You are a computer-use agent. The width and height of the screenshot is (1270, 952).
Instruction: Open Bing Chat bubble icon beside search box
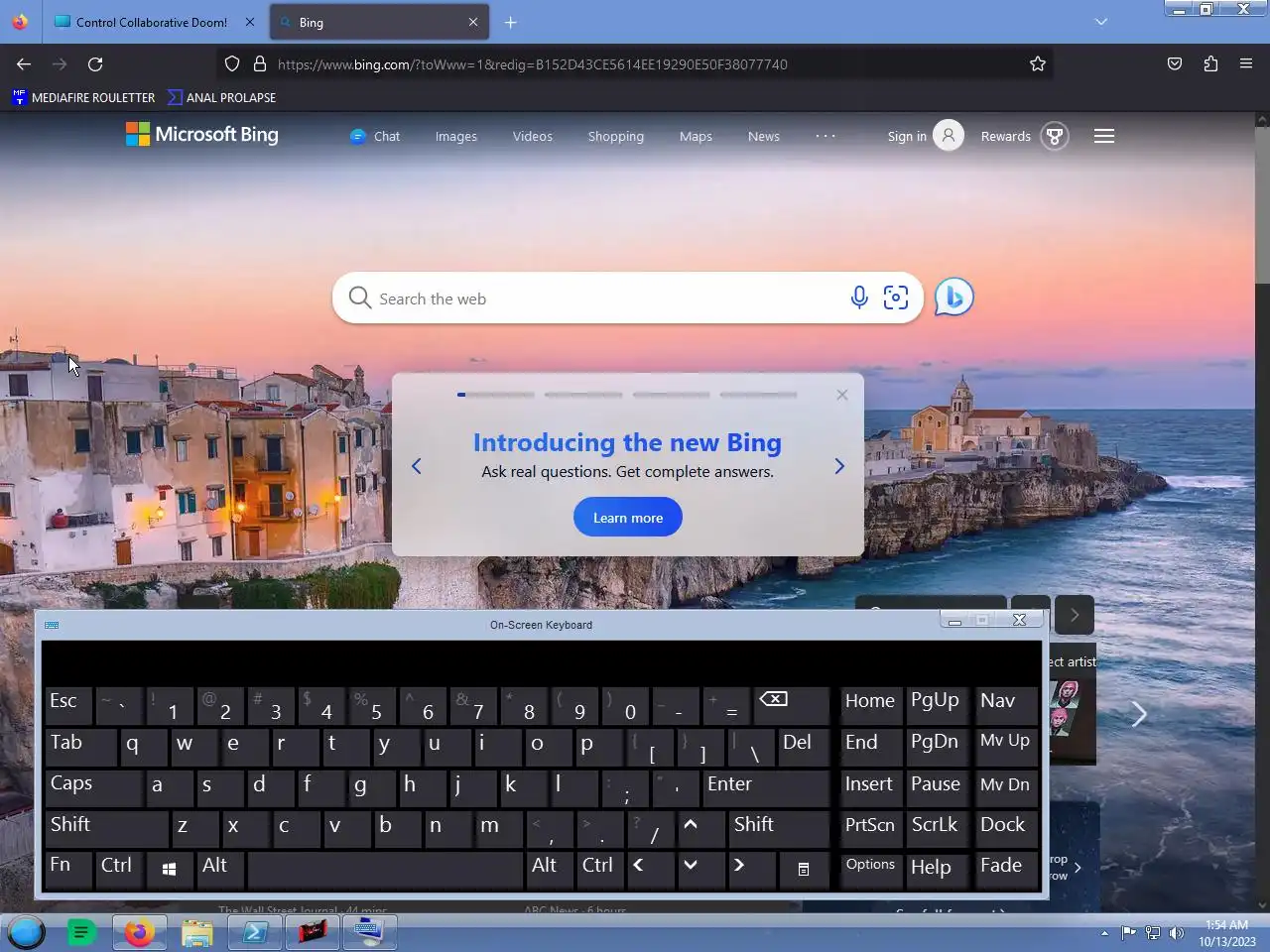[x=953, y=297]
